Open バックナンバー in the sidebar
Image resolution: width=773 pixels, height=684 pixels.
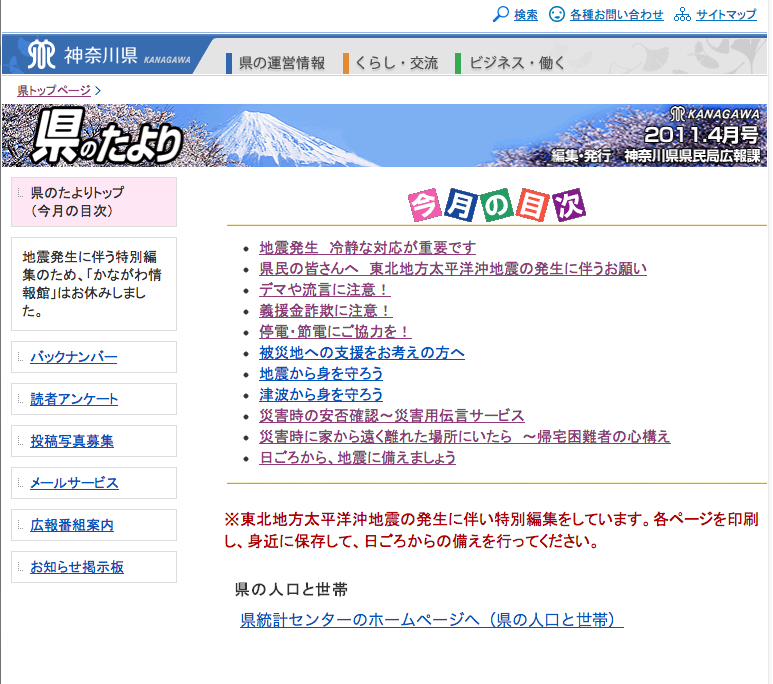coord(73,357)
